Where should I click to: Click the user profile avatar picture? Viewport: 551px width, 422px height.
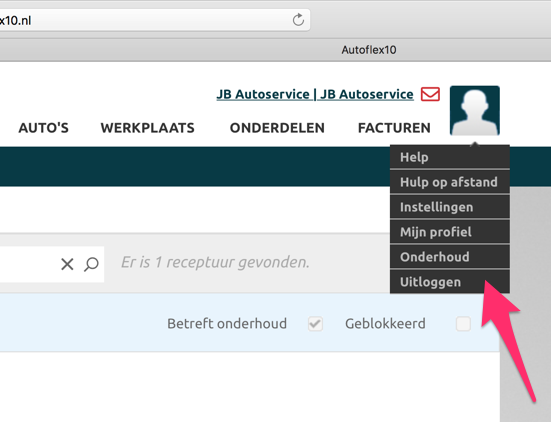pyautogui.click(x=475, y=110)
